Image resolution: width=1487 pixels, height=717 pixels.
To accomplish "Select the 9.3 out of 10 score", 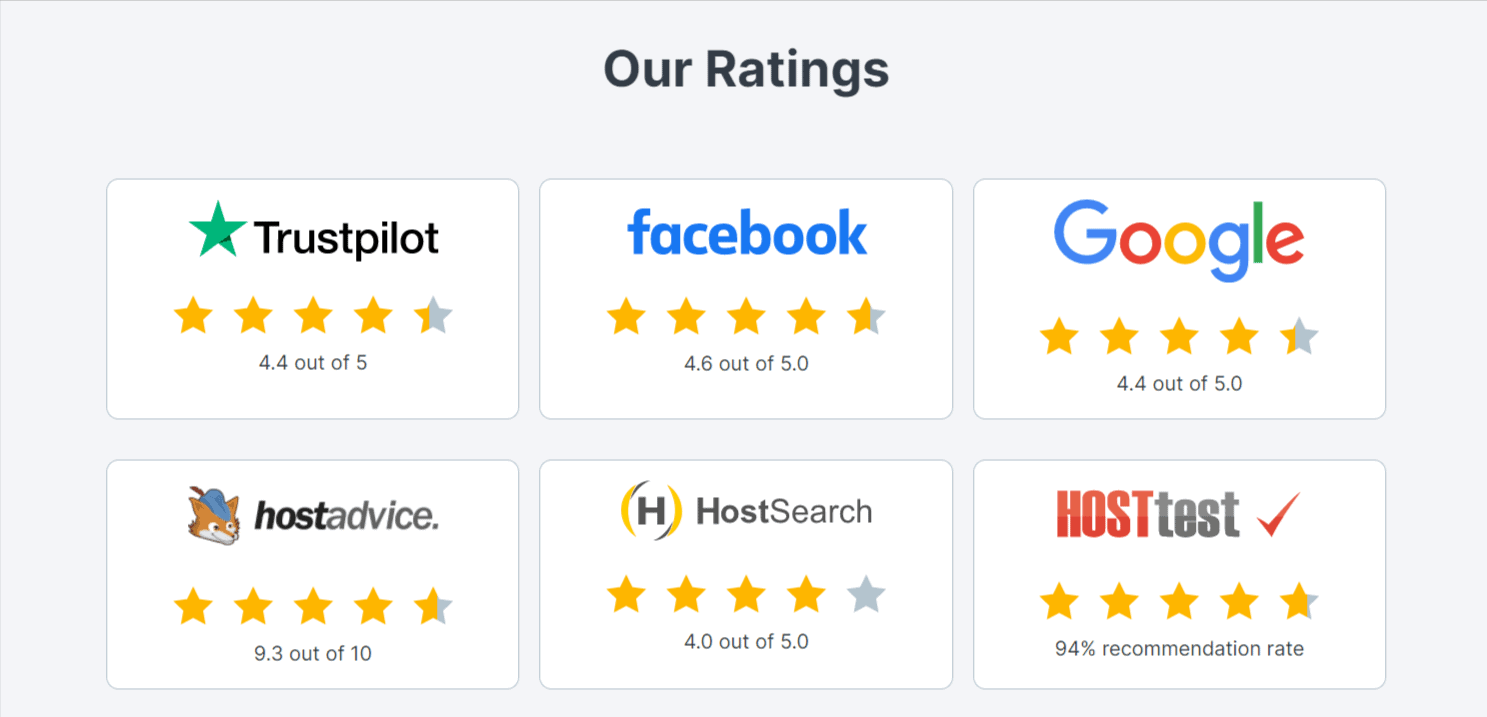I will coord(312,653).
